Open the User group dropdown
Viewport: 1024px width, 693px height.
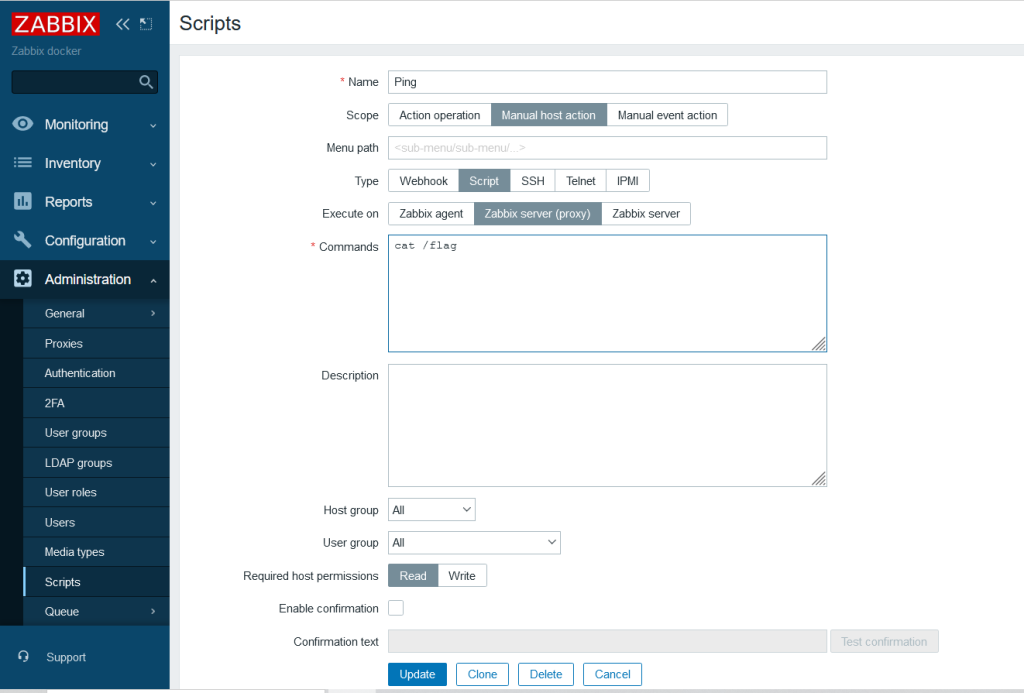click(474, 542)
